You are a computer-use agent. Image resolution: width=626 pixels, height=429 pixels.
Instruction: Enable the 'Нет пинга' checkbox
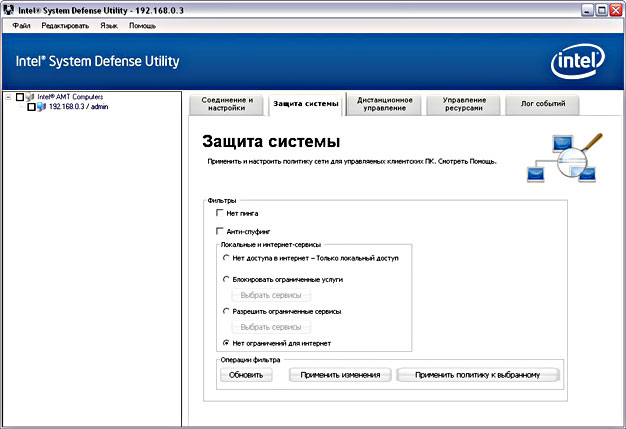point(219,214)
